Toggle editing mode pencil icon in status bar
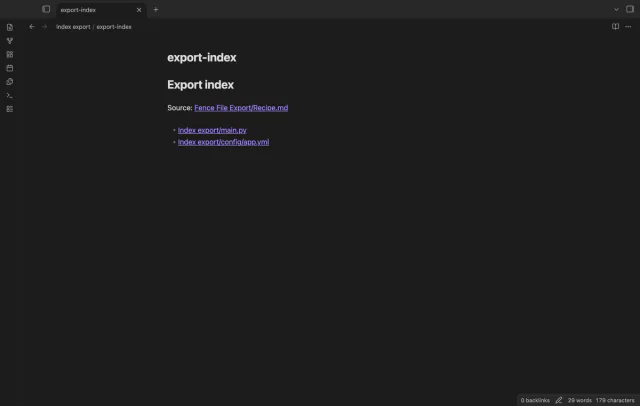 tap(559, 400)
